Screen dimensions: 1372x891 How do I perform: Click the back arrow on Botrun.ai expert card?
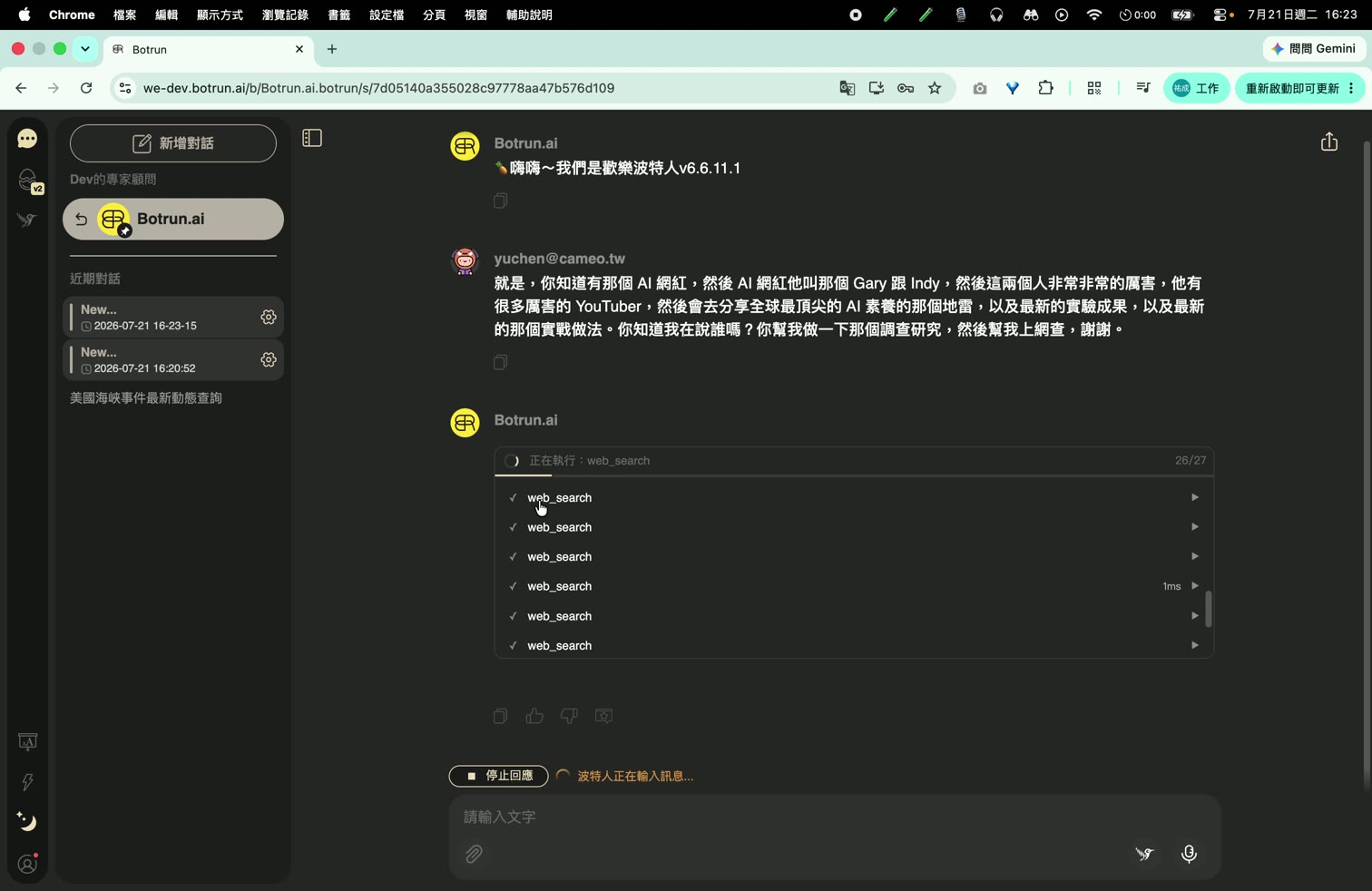coord(81,220)
